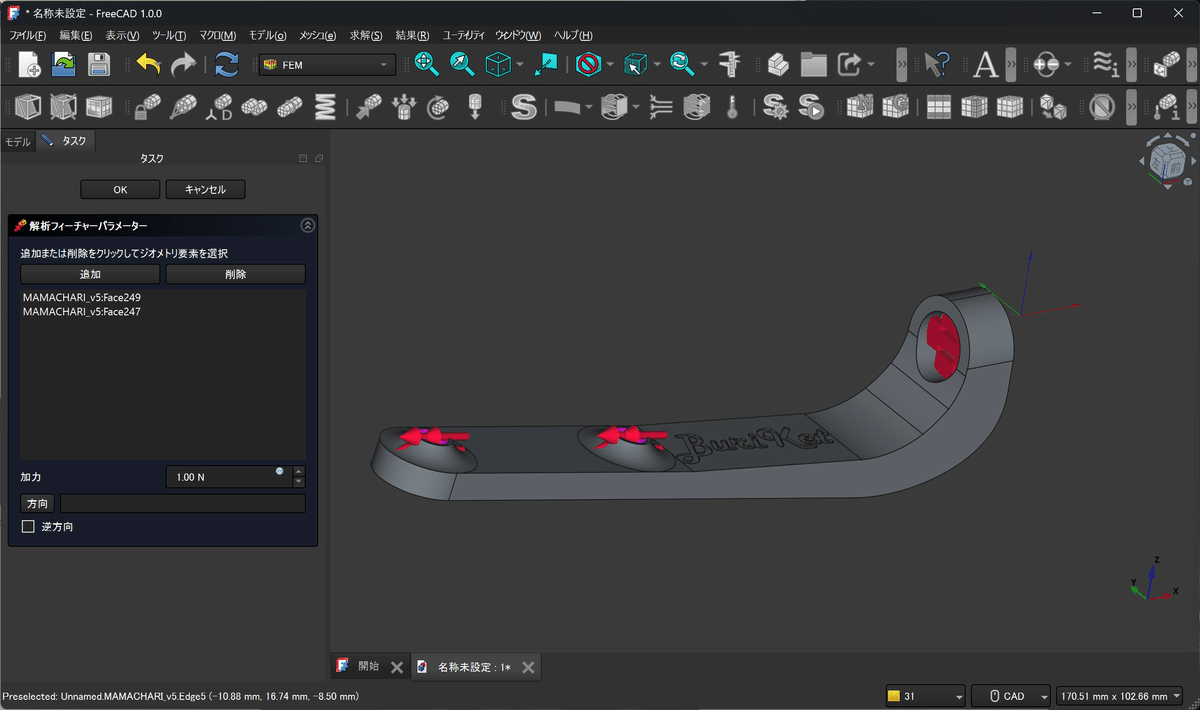The image size is (1200, 710).
Task: Click the grey Redo arrow icon
Action: pos(183,65)
